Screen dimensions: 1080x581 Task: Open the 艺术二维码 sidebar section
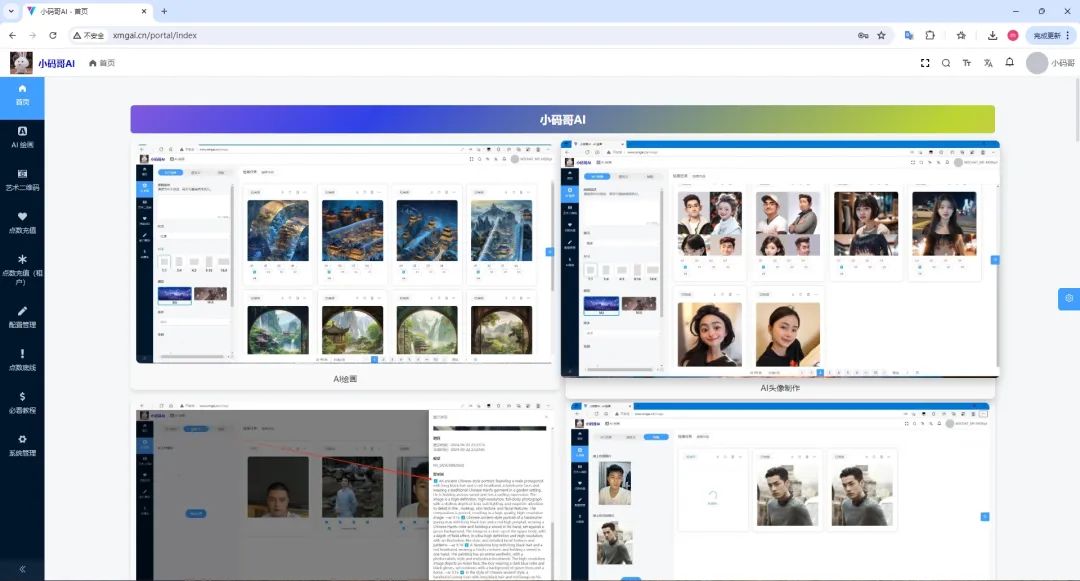(22, 180)
